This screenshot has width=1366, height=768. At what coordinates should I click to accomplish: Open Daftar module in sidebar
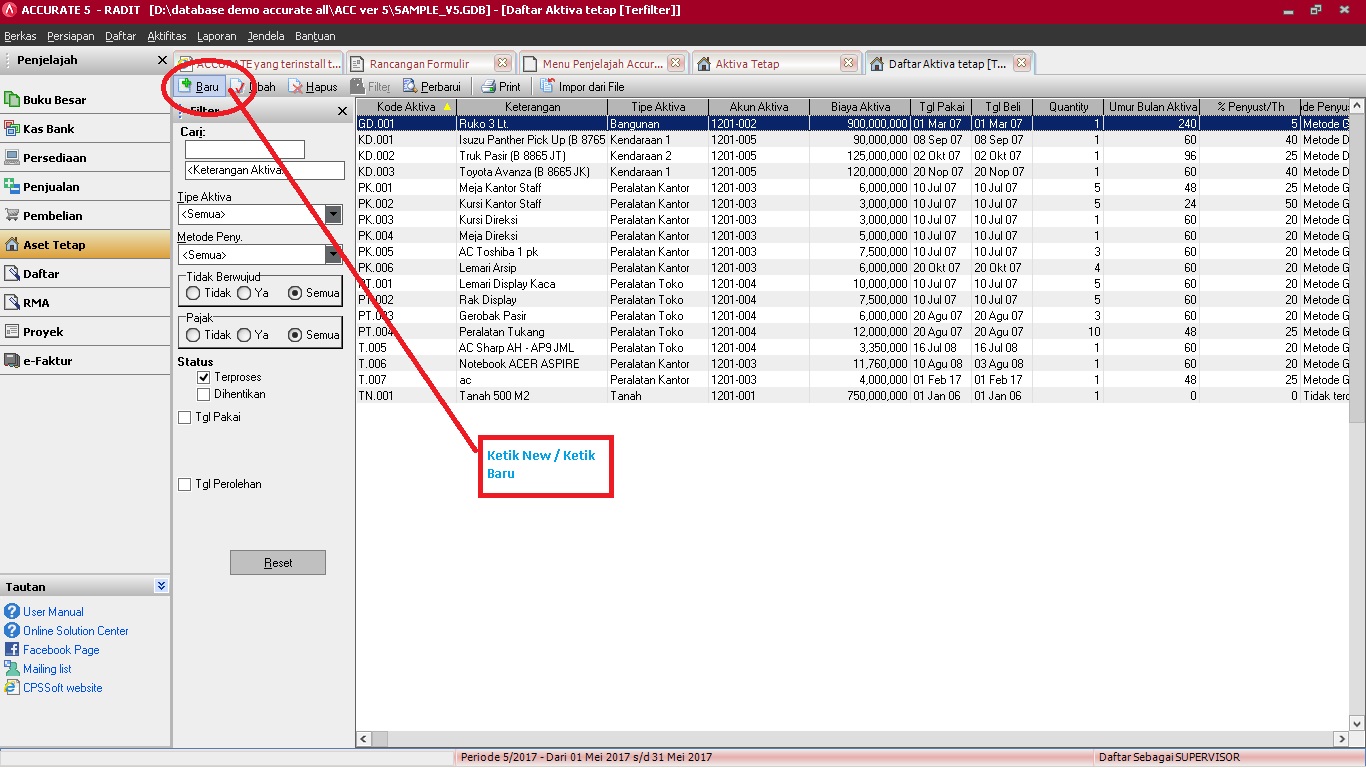85,274
